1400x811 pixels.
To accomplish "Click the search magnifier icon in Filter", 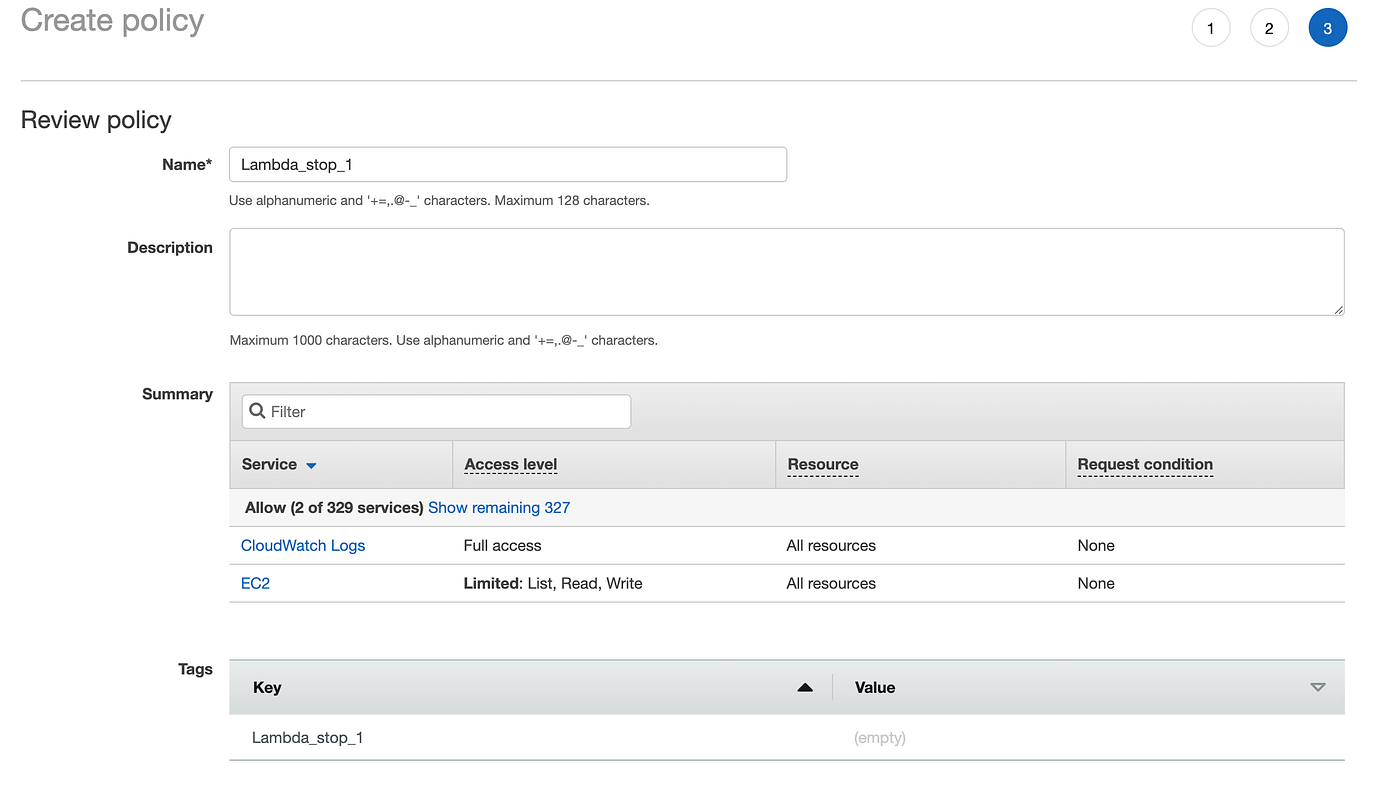I will point(257,411).
